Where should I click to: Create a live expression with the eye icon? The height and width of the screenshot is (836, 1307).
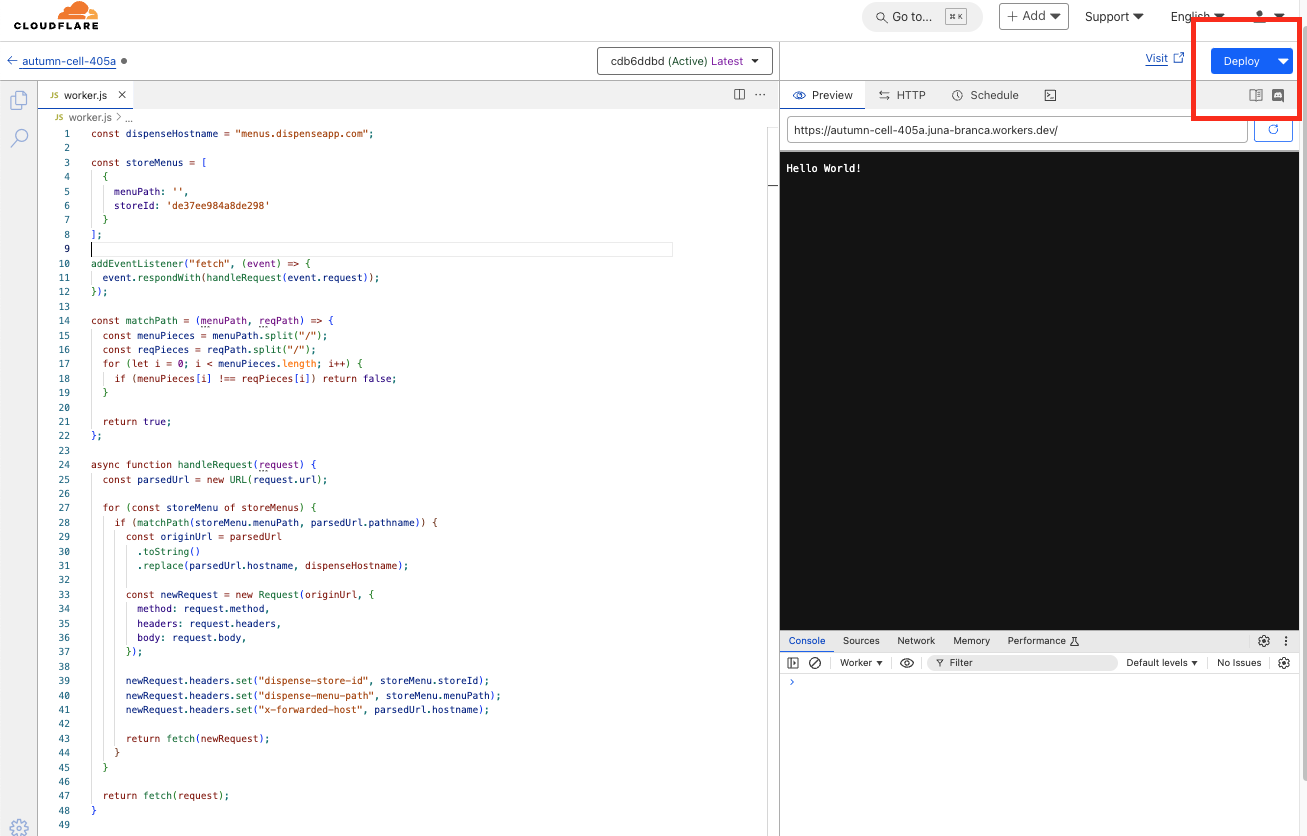(x=907, y=663)
